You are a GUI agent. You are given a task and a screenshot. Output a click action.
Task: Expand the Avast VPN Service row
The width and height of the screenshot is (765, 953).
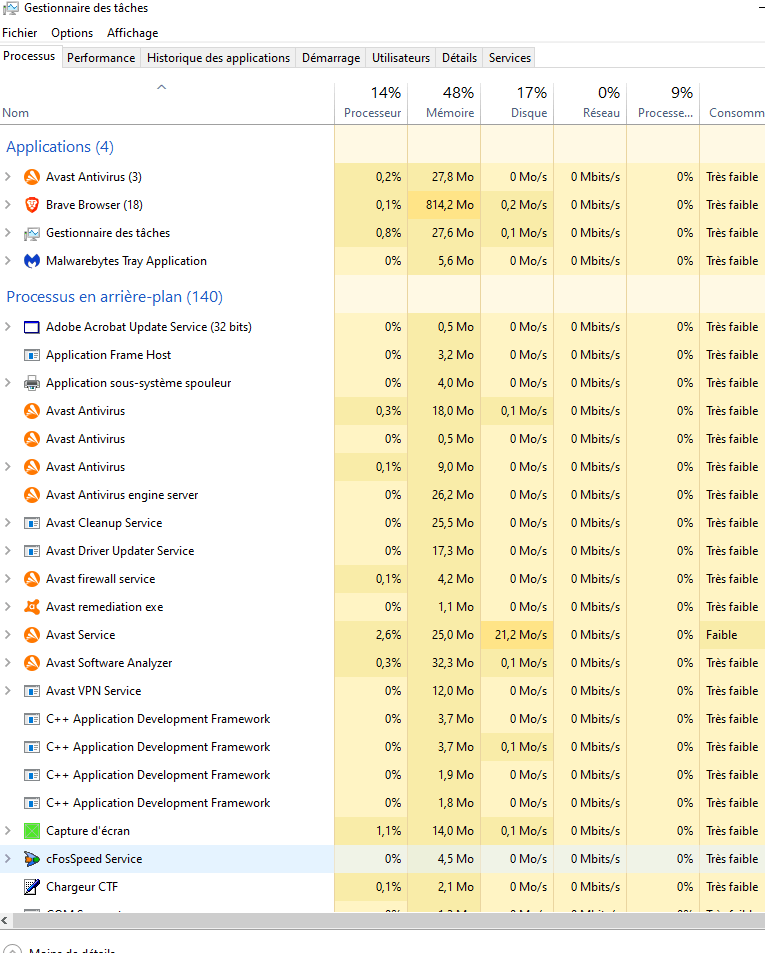coord(7,691)
